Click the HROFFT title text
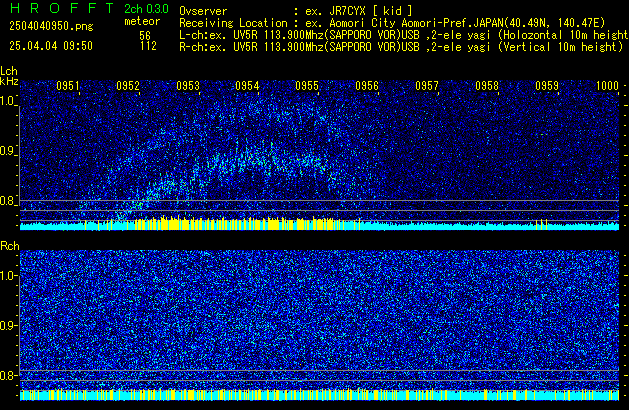Screen dimensions: 629x410 point(62,8)
